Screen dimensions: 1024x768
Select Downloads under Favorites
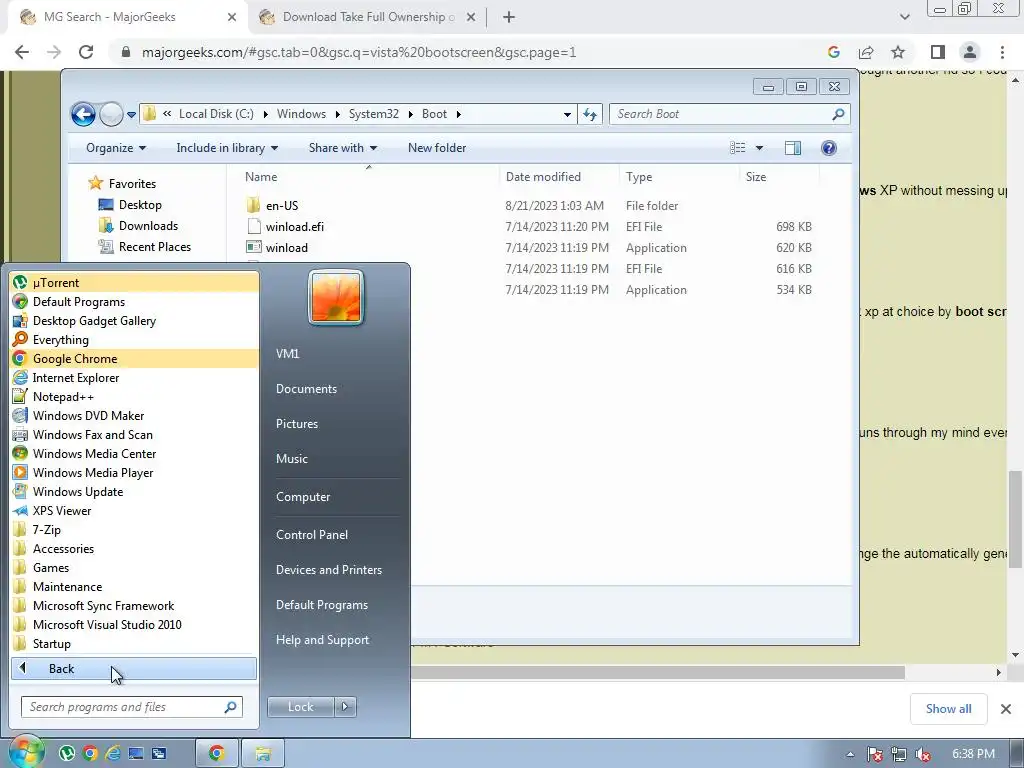tap(138, 226)
